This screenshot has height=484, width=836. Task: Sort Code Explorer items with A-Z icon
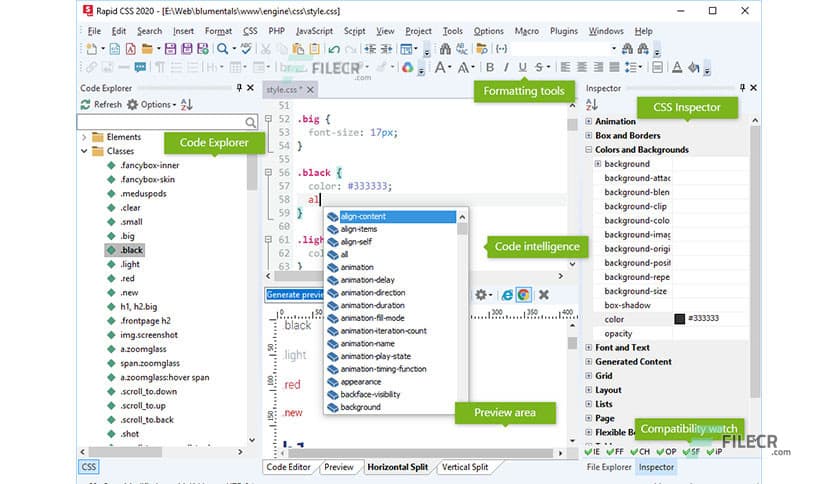tap(186, 104)
